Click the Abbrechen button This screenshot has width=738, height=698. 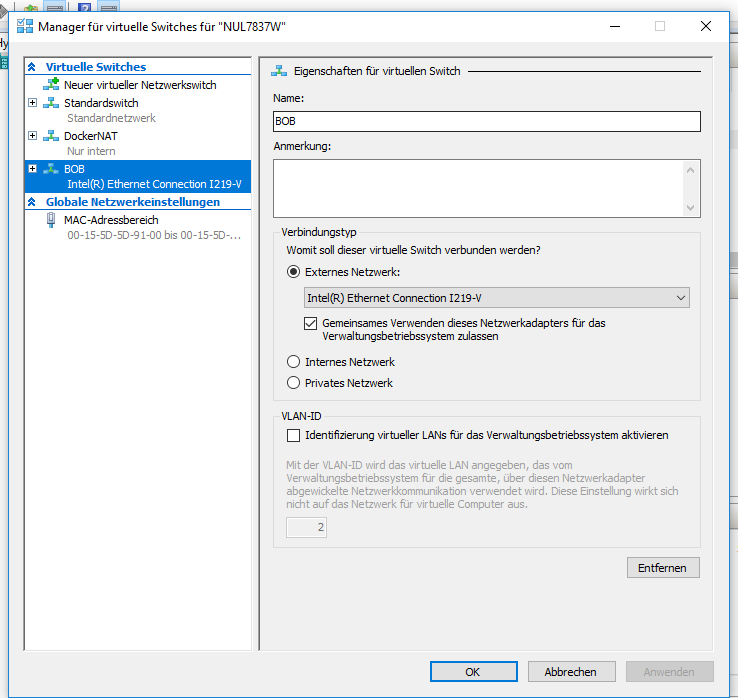pyautogui.click(x=571, y=672)
